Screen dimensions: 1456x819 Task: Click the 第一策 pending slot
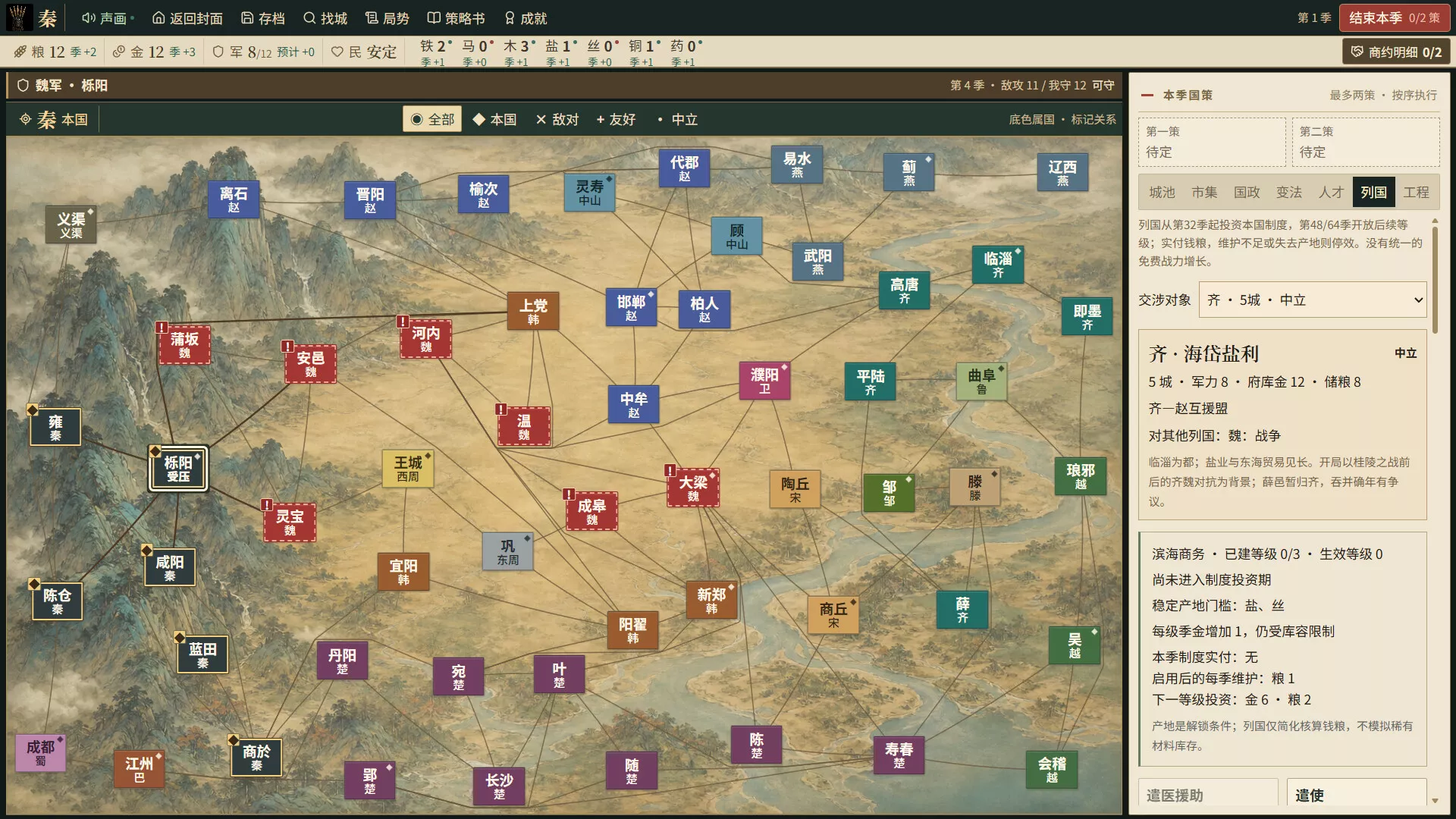click(1212, 142)
